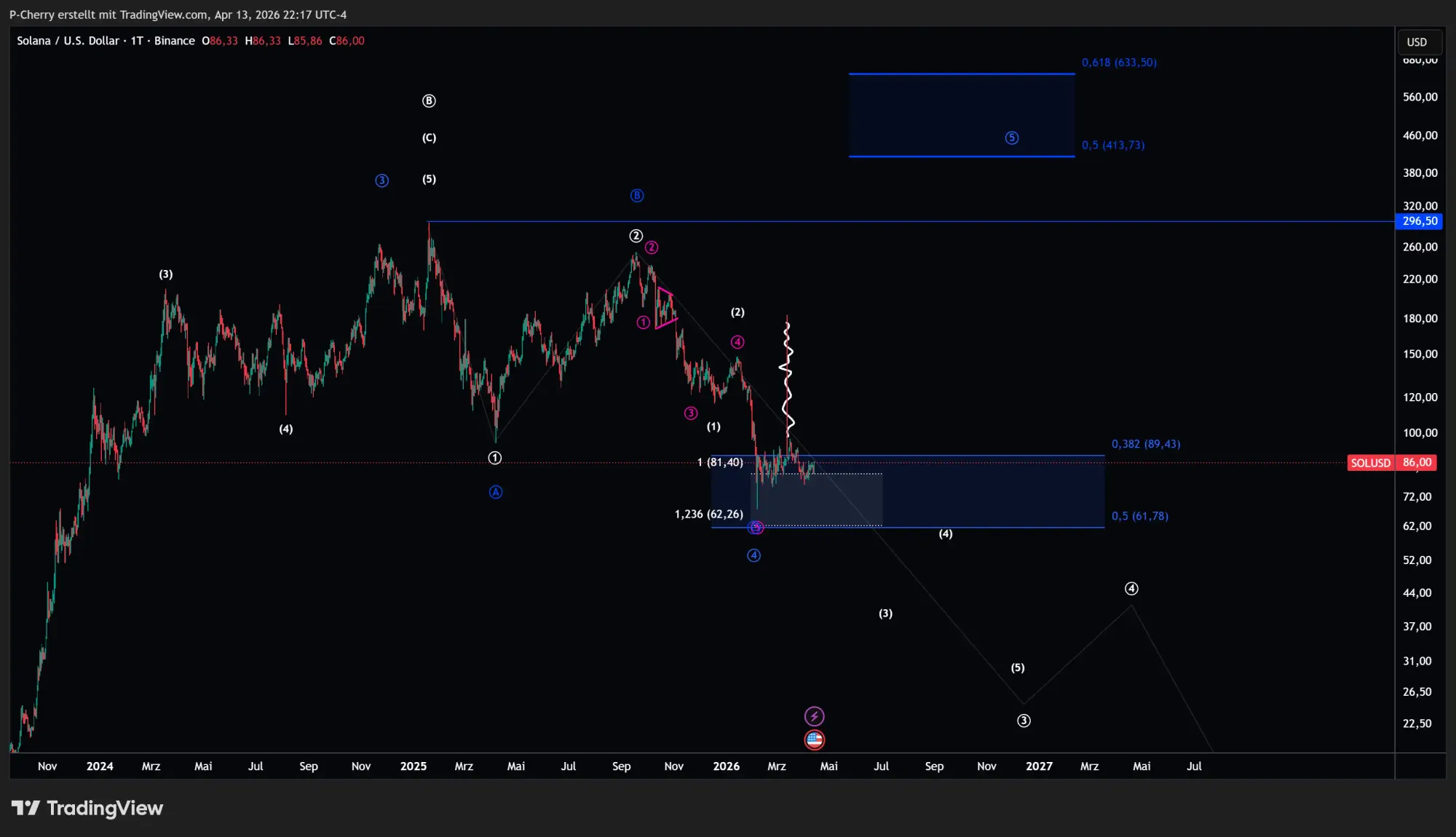Open the US flag economic event icon

pos(814,739)
